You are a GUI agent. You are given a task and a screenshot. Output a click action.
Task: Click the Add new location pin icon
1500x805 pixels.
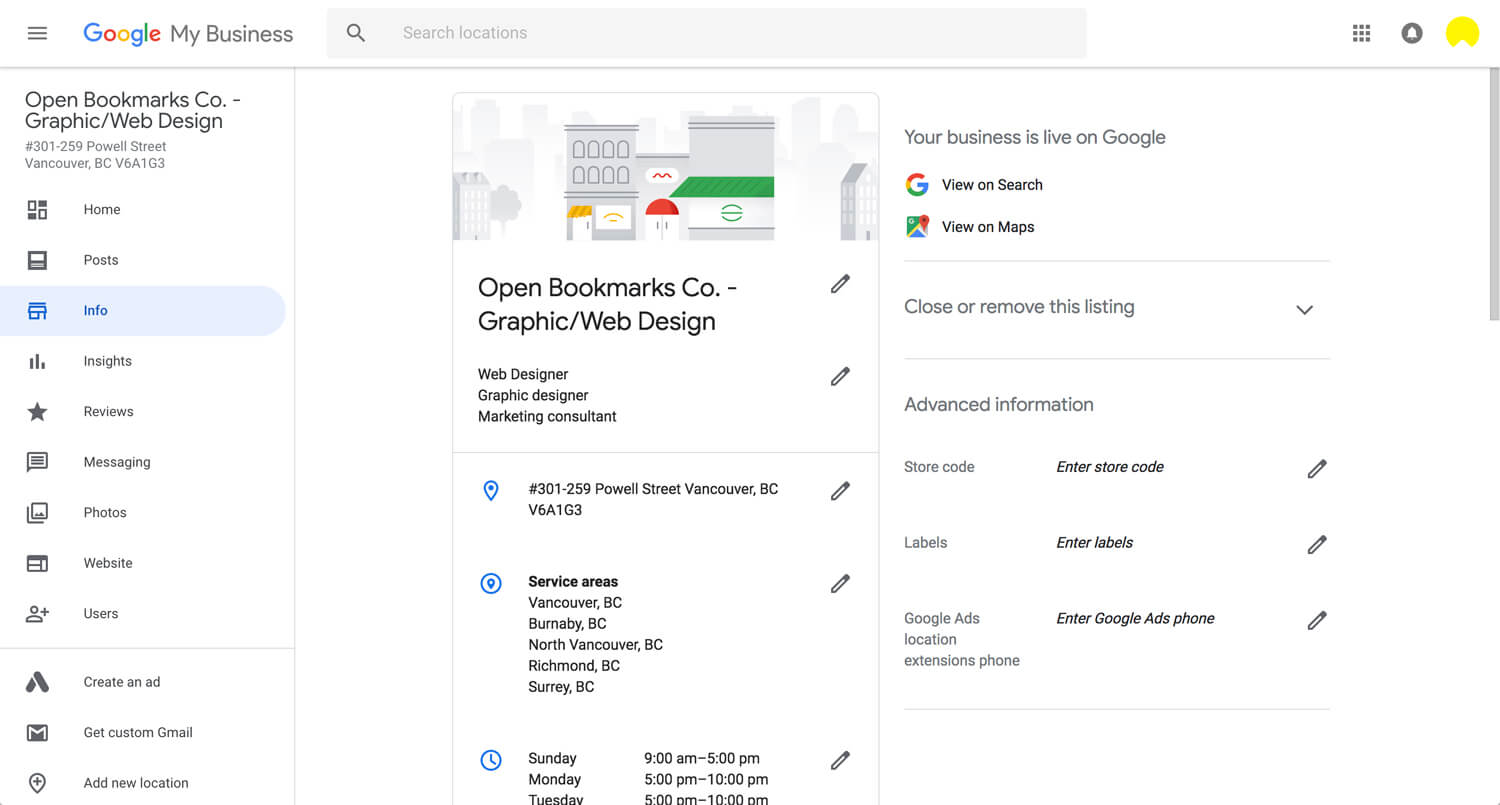coord(37,783)
